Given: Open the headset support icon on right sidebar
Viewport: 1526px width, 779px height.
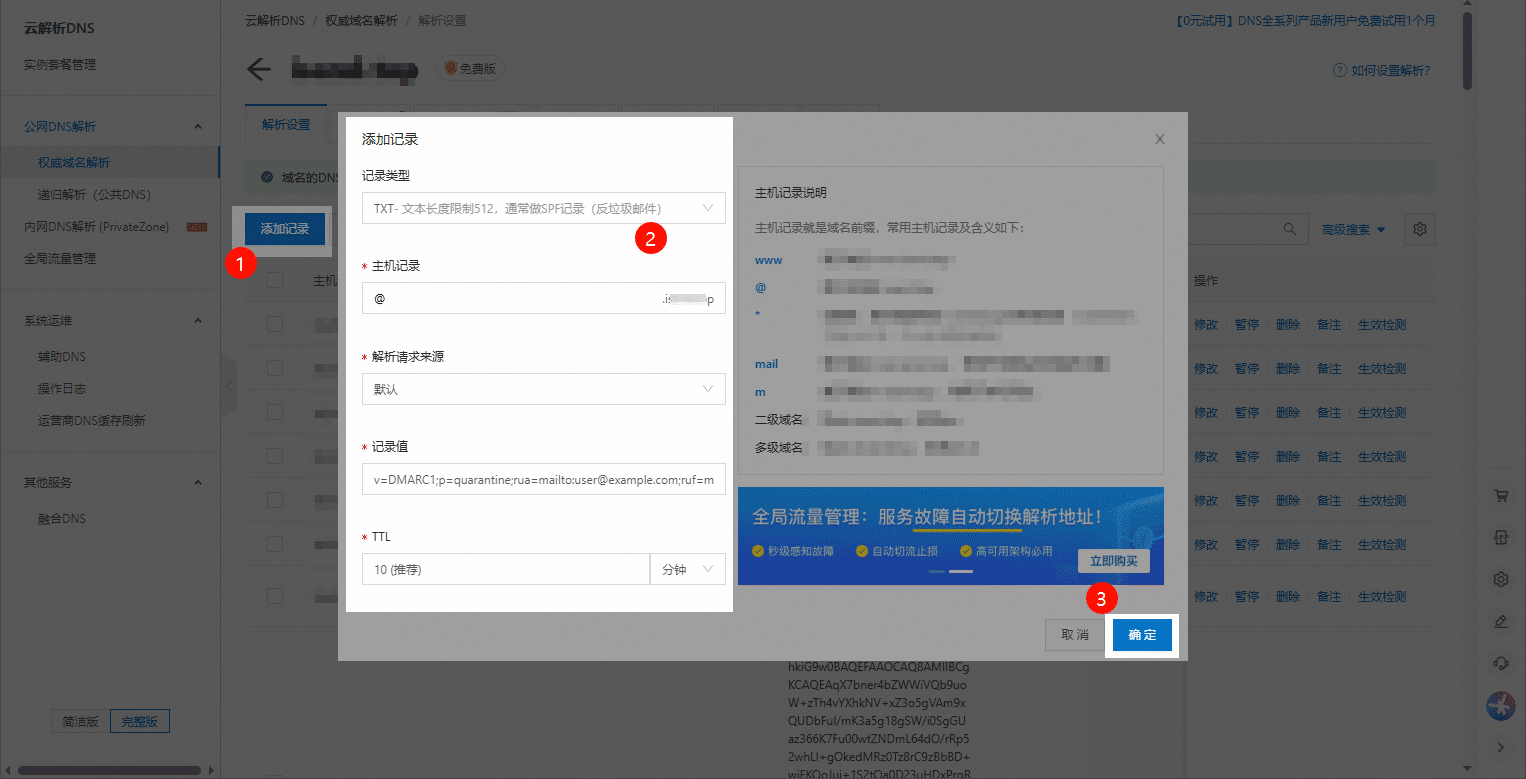Looking at the screenshot, I should coord(1501,662).
